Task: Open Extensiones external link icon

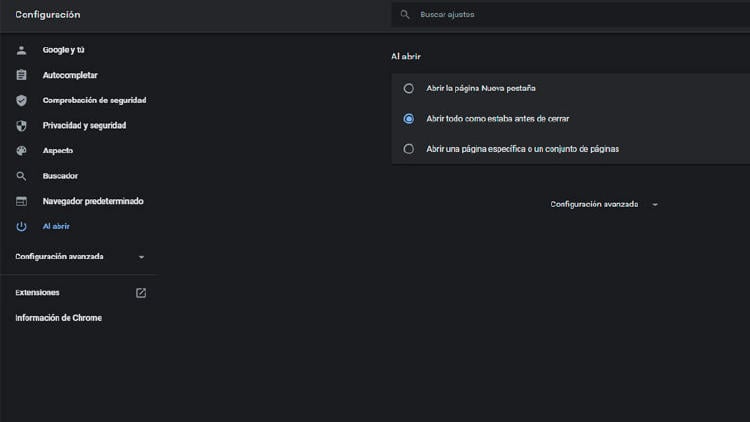Action: (x=141, y=293)
